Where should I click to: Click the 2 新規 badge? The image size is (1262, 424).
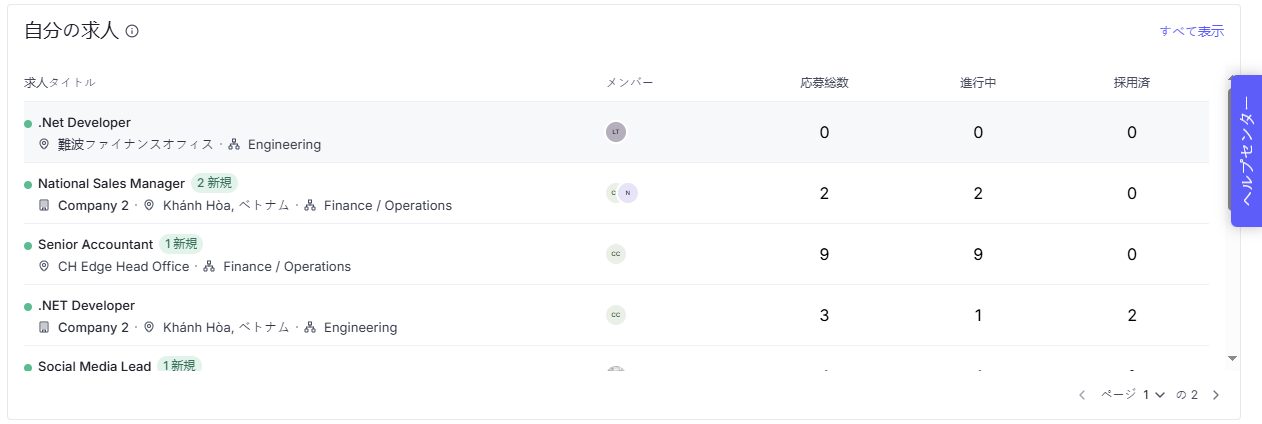point(214,184)
